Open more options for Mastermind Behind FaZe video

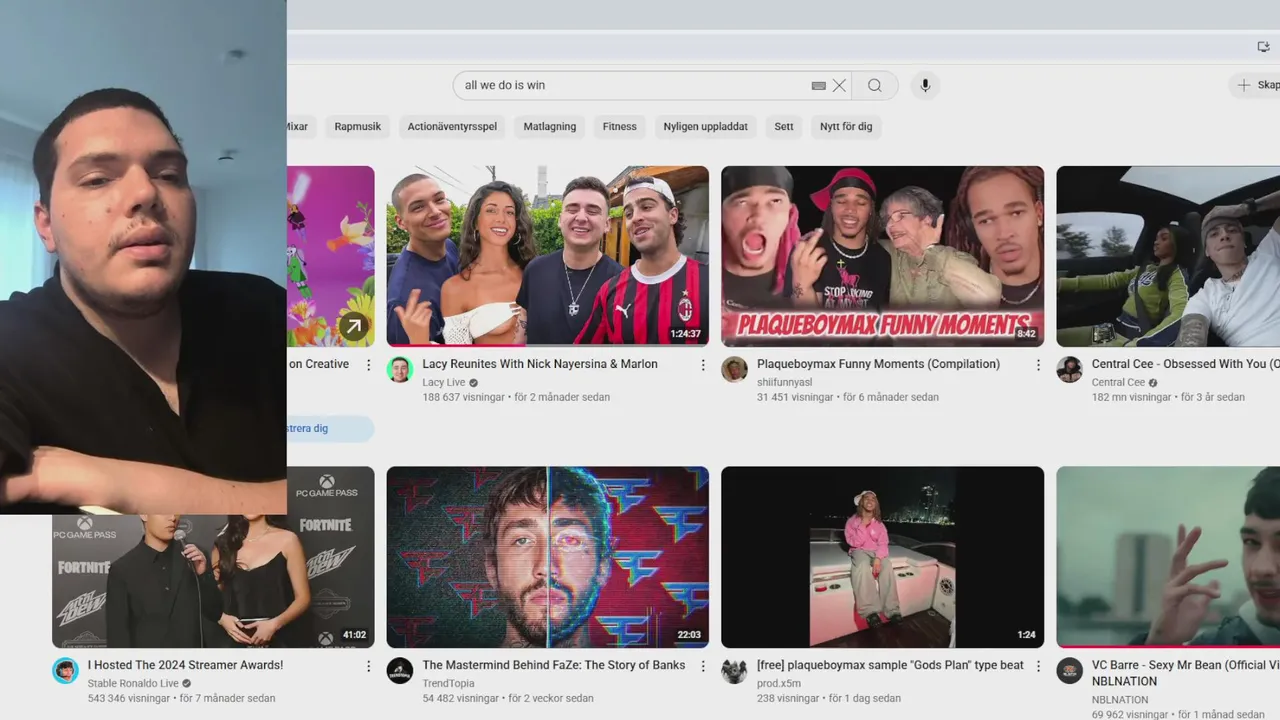(703, 666)
